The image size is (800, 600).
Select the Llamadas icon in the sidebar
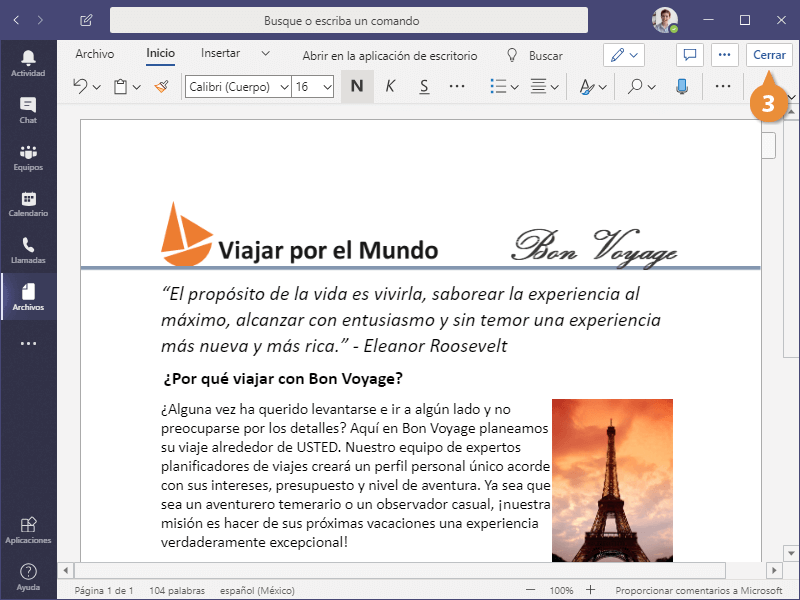28,243
